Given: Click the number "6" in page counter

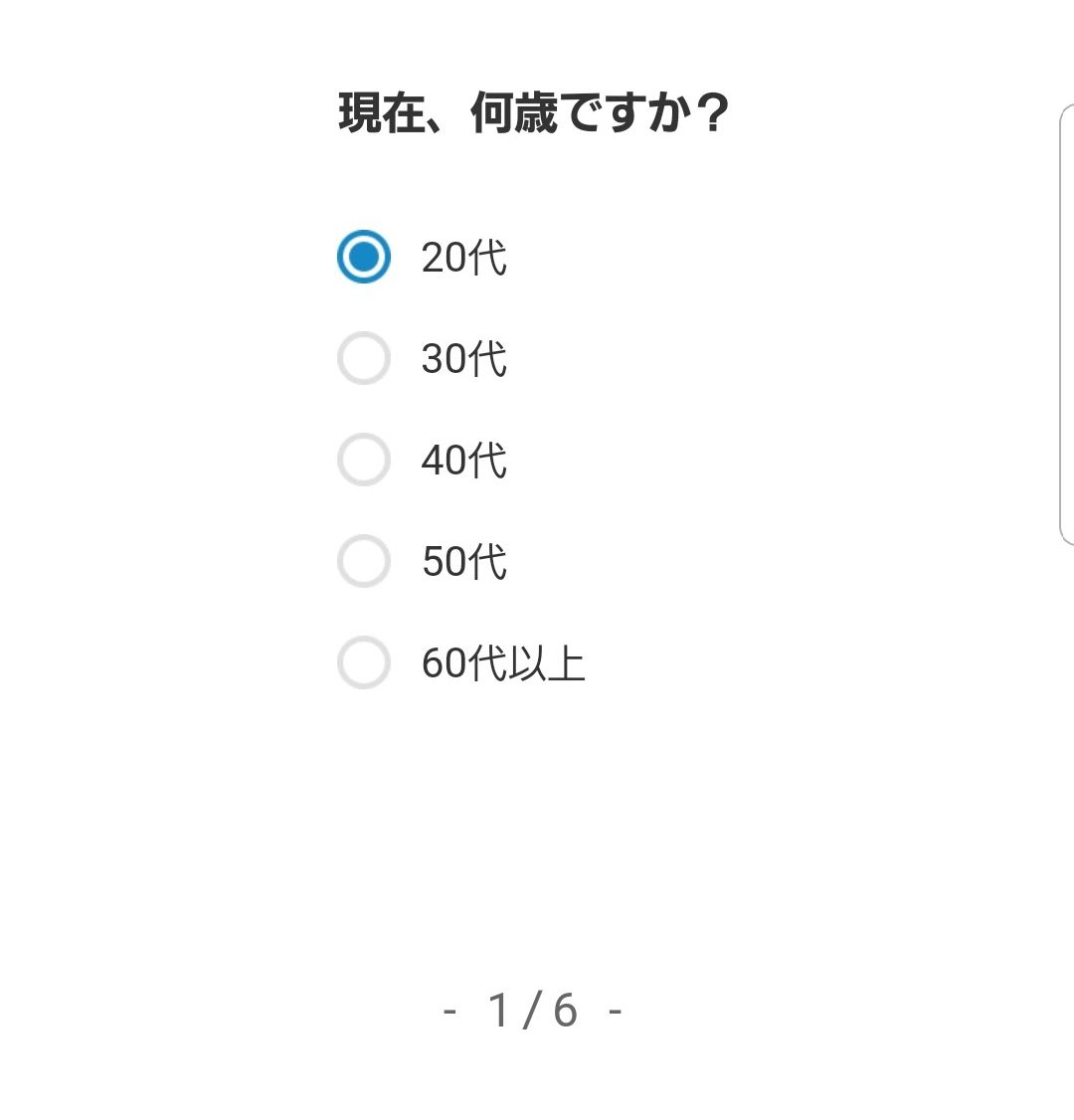Looking at the screenshot, I should pos(565,1010).
